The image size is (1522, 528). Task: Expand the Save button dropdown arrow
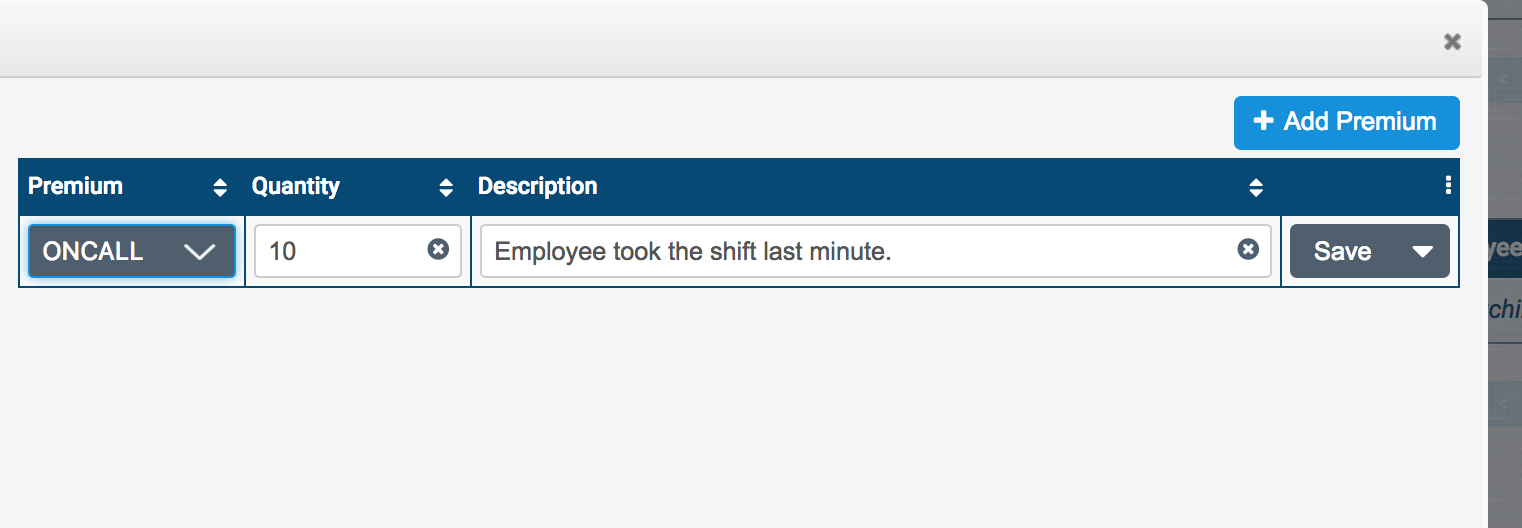[1423, 252]
